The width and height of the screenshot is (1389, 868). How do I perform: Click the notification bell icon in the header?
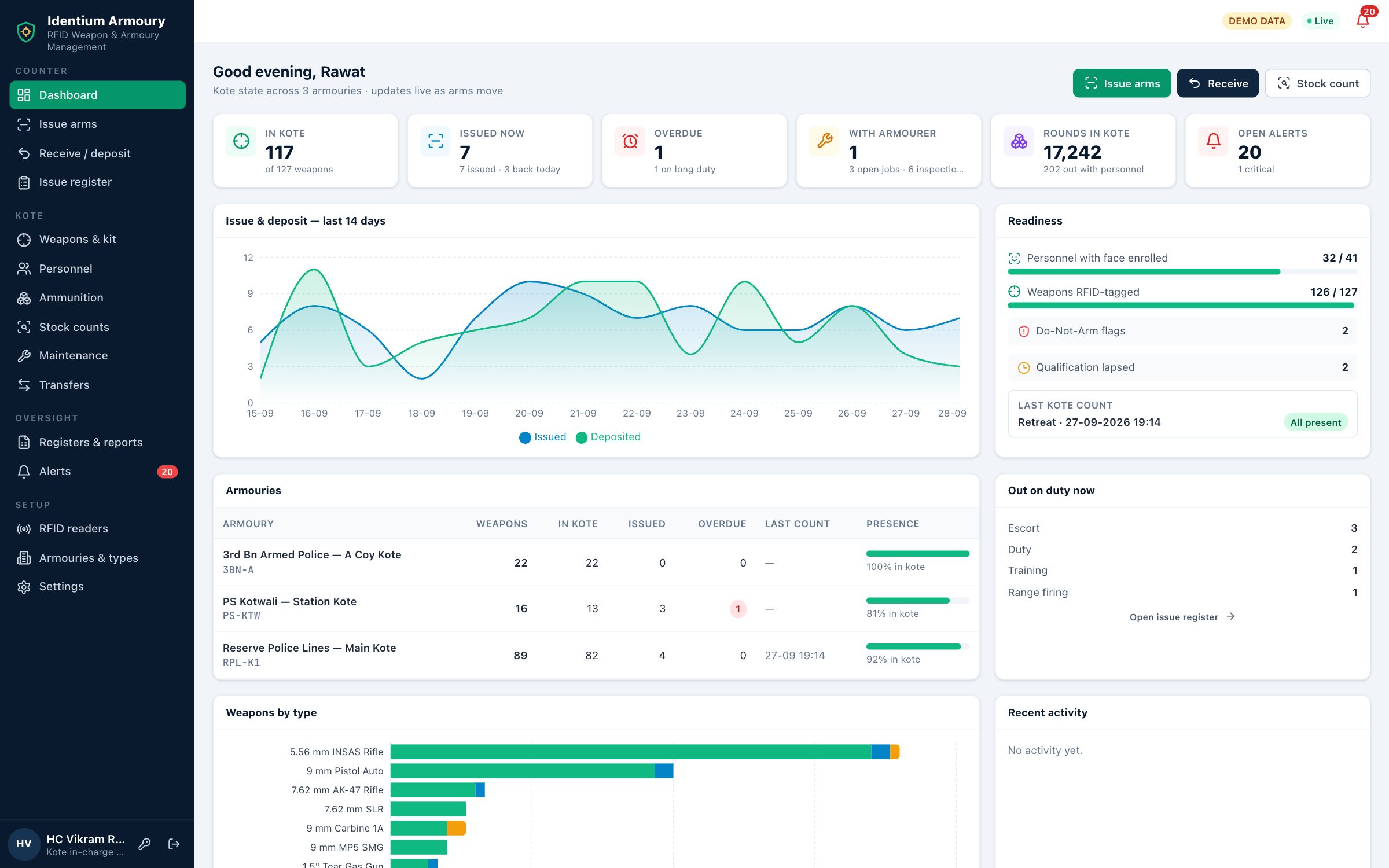click(x=1363, y=21)
